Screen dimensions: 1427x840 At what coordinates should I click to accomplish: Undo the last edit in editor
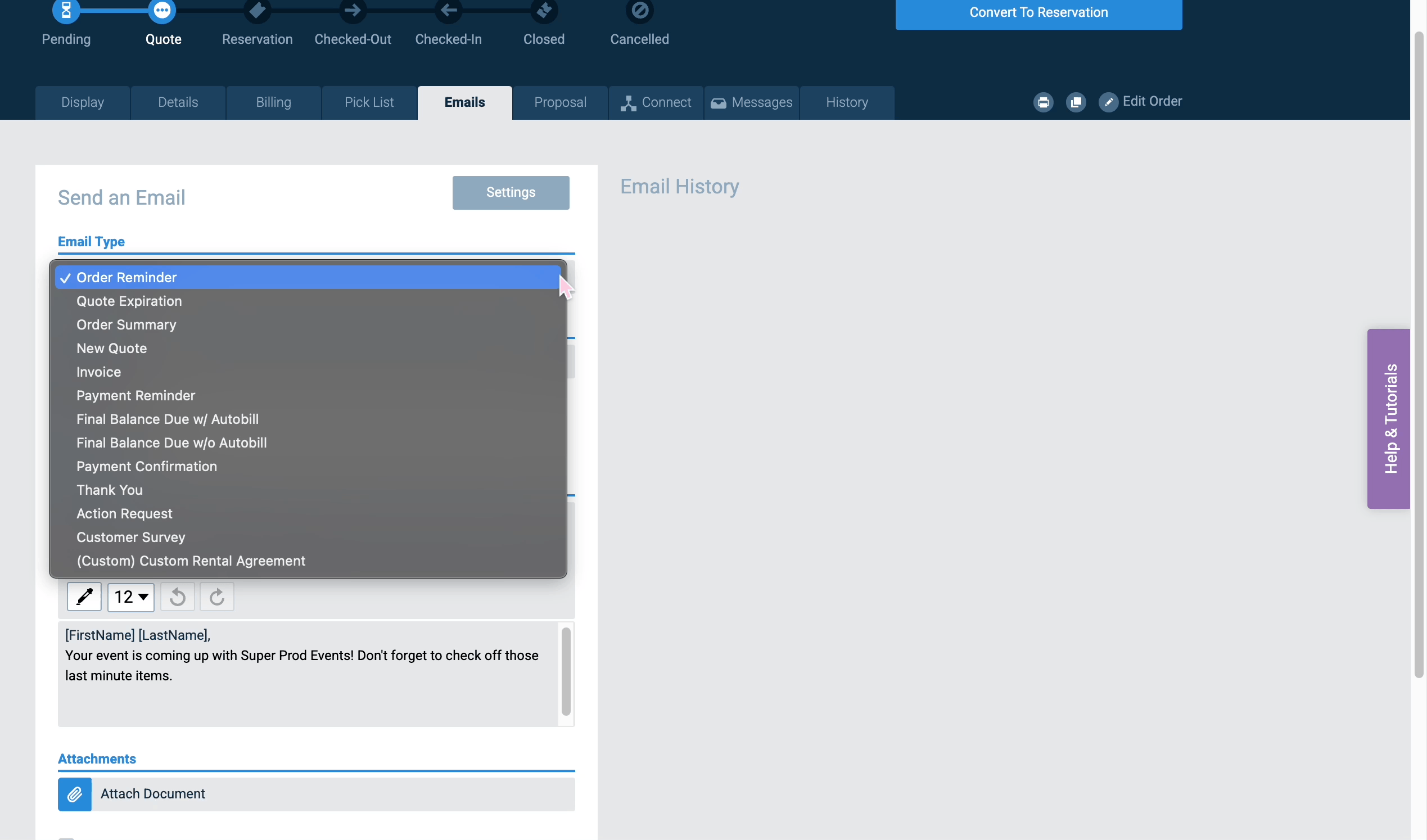pyautogui.click(x=177, y=597)
